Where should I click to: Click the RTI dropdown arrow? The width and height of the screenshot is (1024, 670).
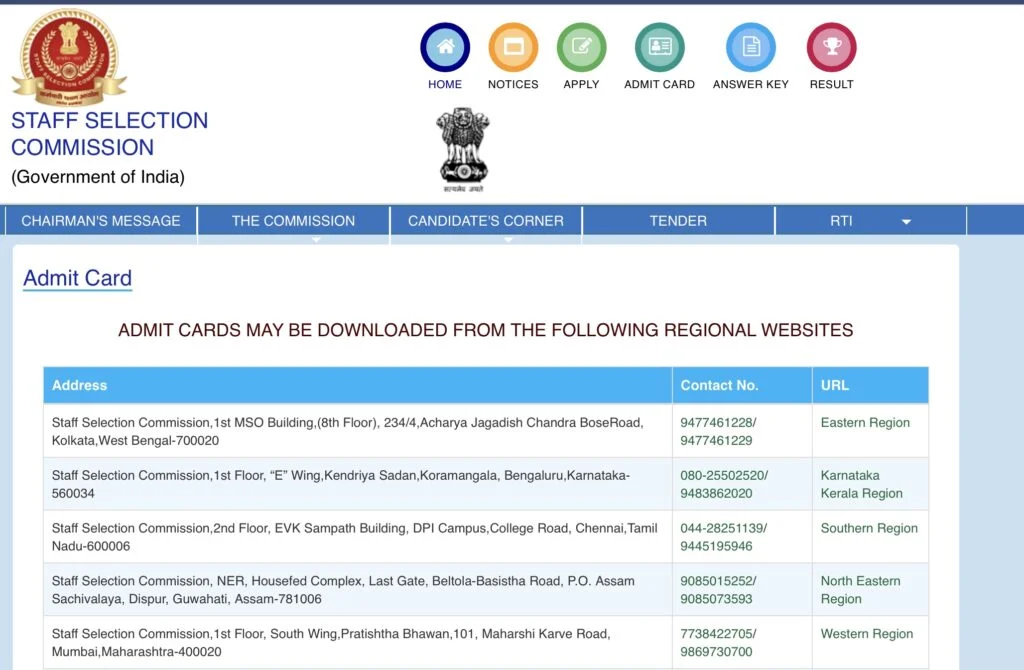coord(906,222)
